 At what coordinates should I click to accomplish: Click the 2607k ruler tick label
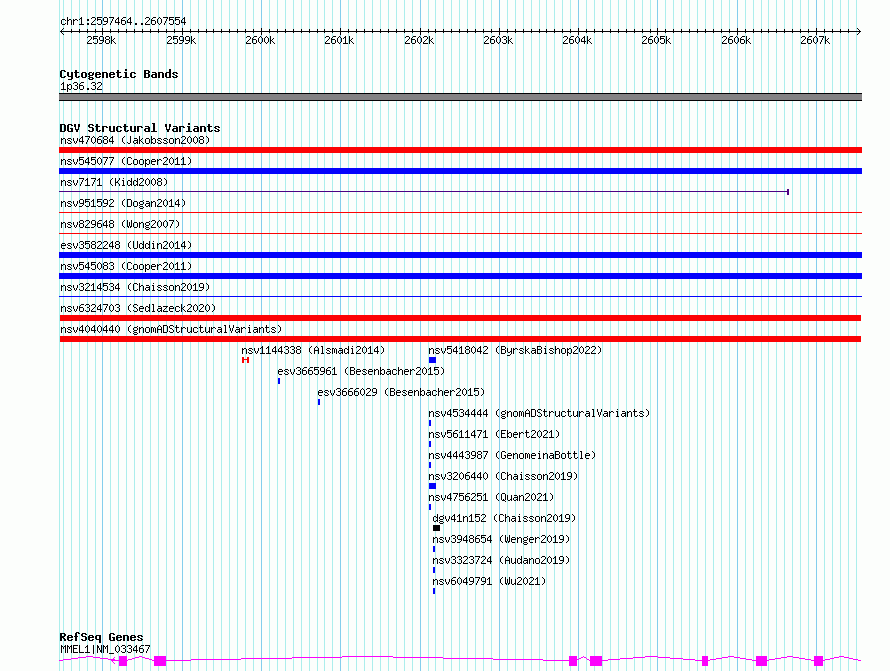[815, 40]
